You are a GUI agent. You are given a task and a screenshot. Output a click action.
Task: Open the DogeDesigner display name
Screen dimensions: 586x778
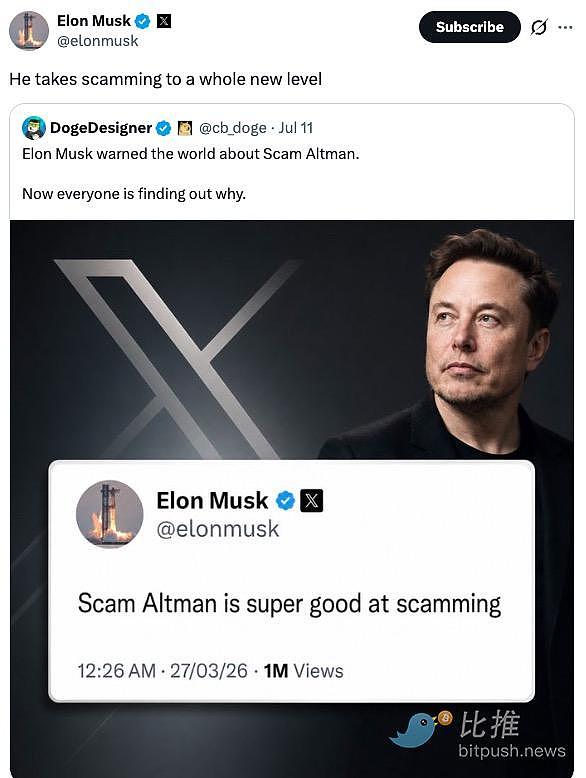click(x=101, y=128)
